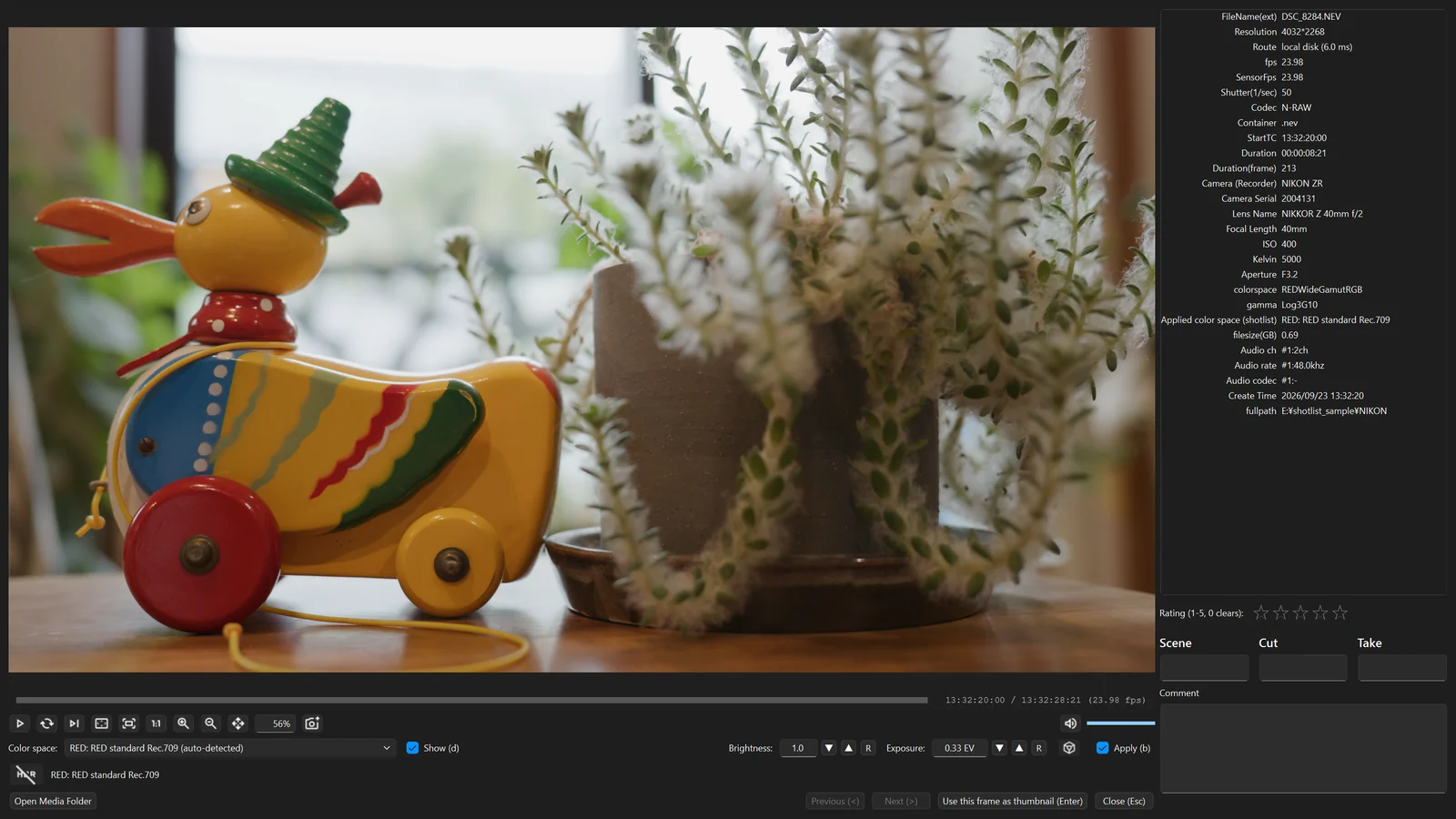Click Use this frame as thumbnail
This screenshot has height=819, width=1456.
coord(1012,801)
